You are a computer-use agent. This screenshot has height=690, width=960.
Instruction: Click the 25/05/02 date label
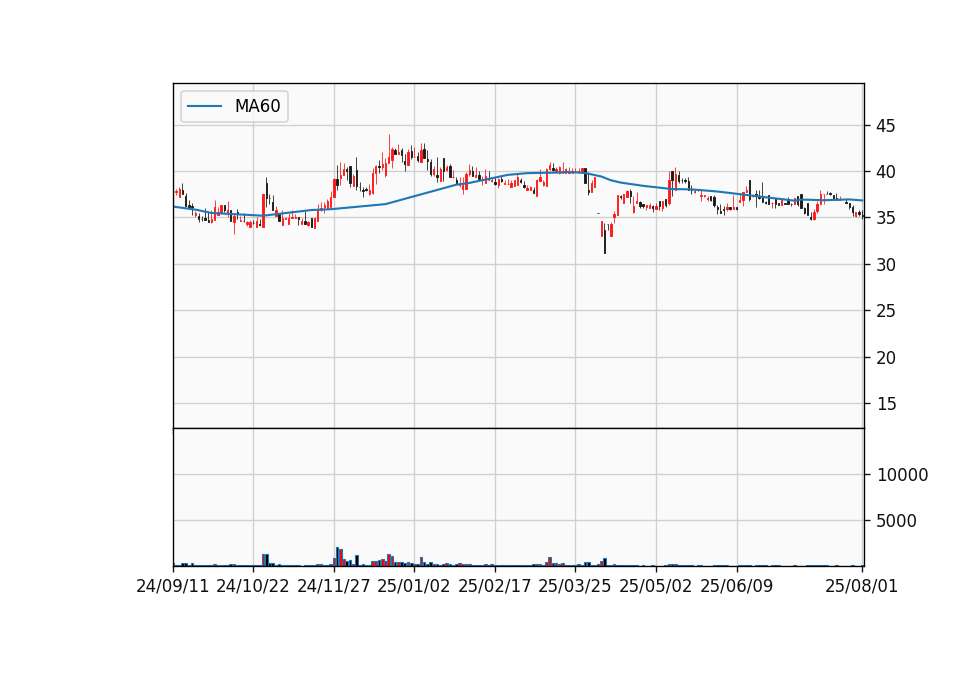(656, 586)
